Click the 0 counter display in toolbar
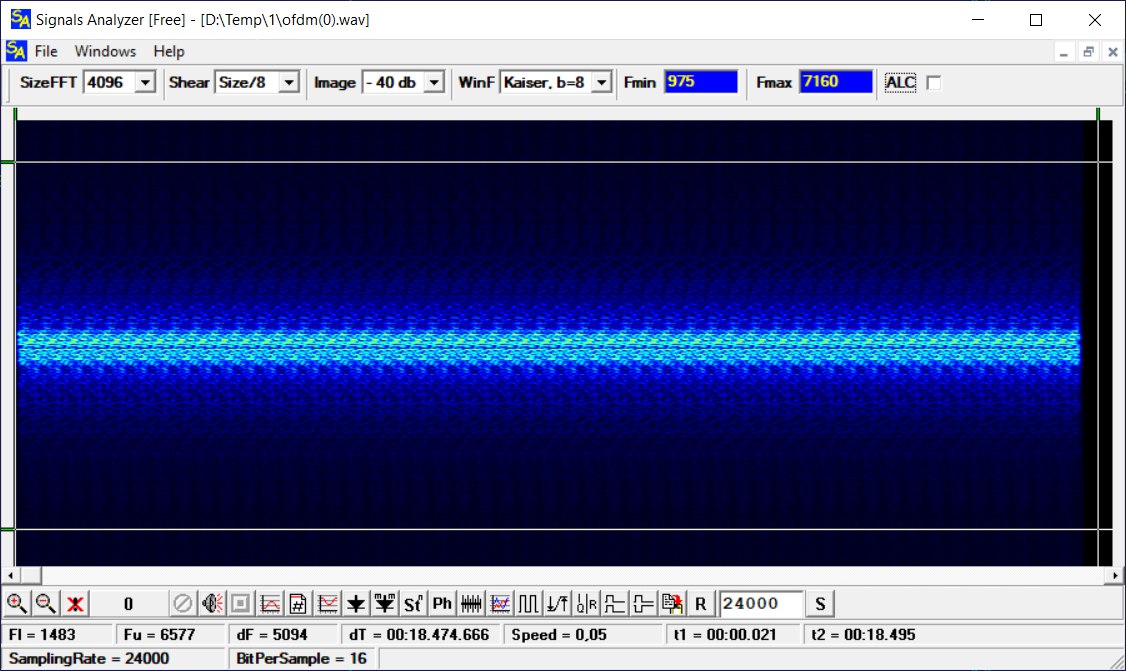1126x671 pixels. click(128, 603)
